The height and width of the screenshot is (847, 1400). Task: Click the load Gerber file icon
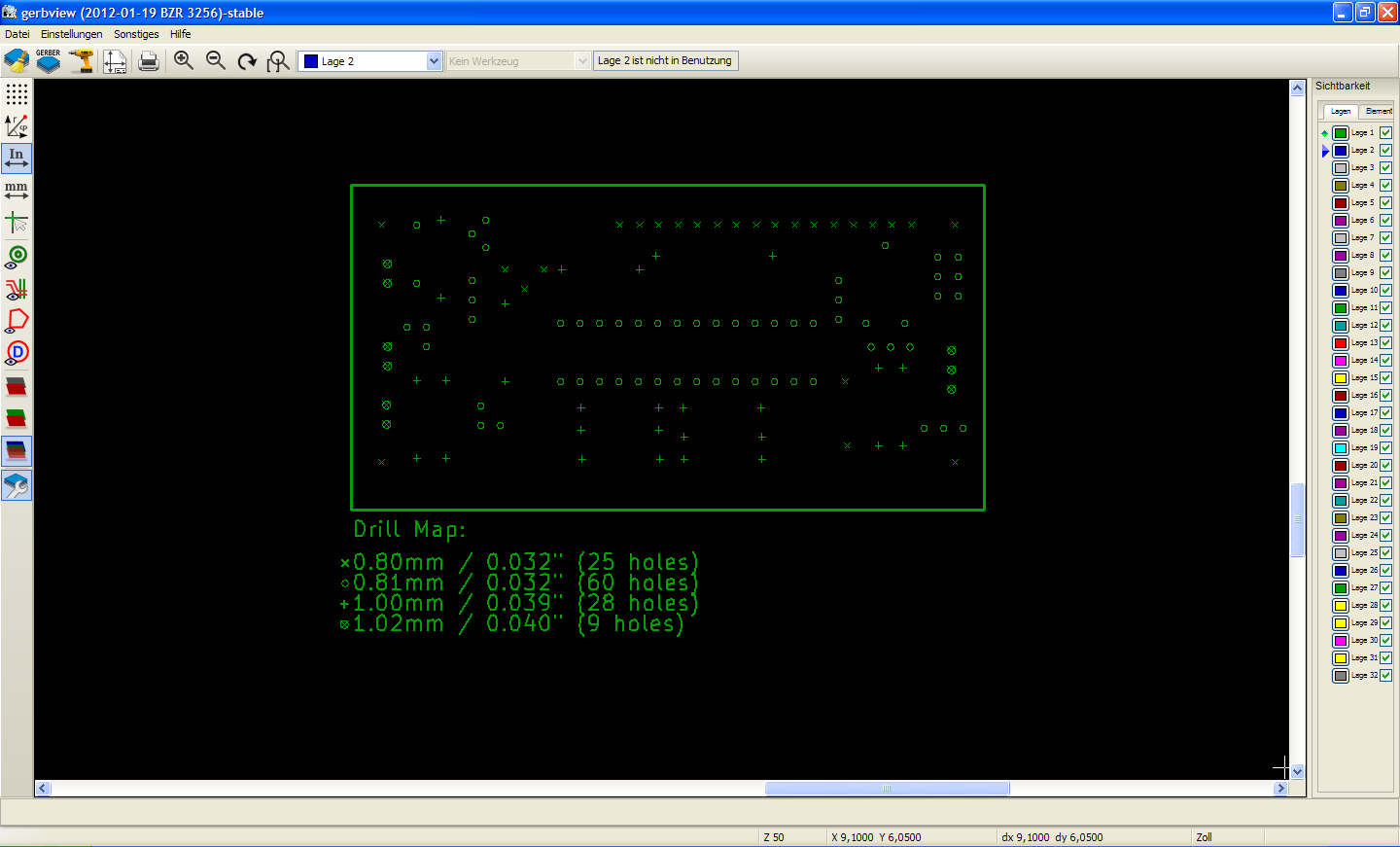[x=49, y=60]
